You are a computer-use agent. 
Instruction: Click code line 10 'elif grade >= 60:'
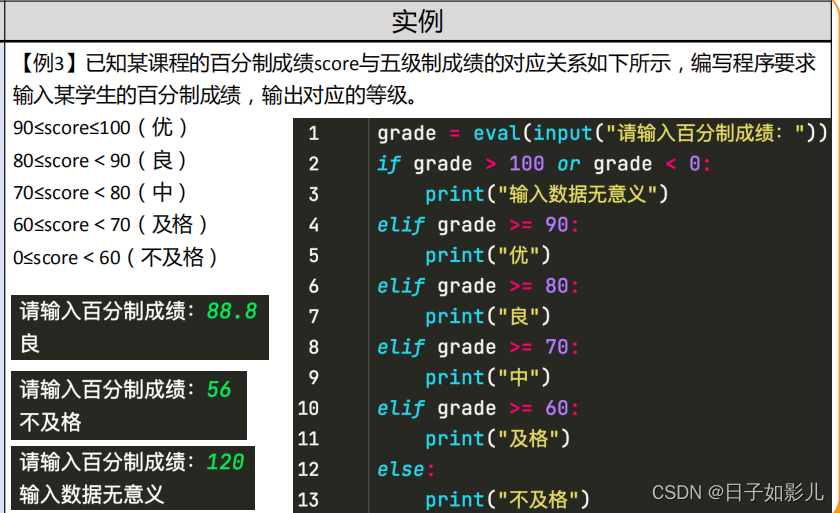[x=478, y=408]
